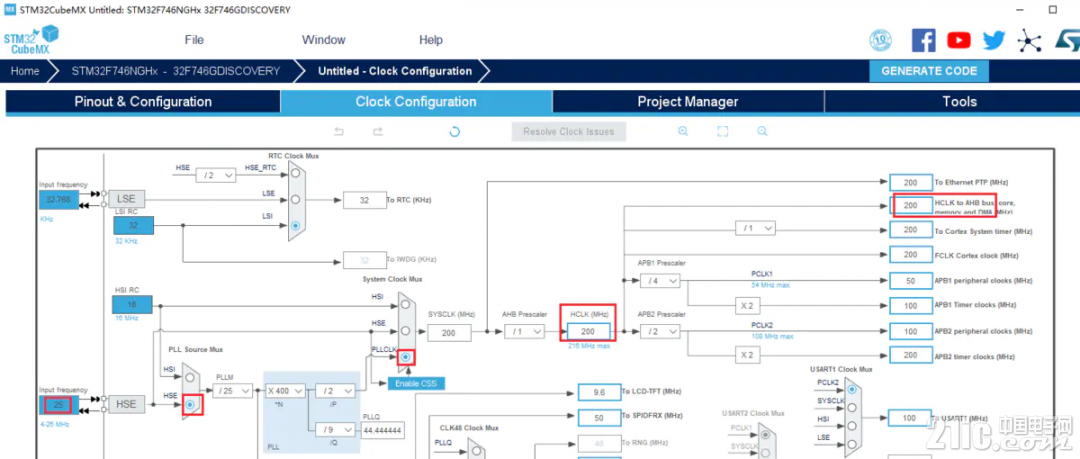1080x459 pixels.
Task: Open the YouTube channel icon
Action: coord(958,41)
